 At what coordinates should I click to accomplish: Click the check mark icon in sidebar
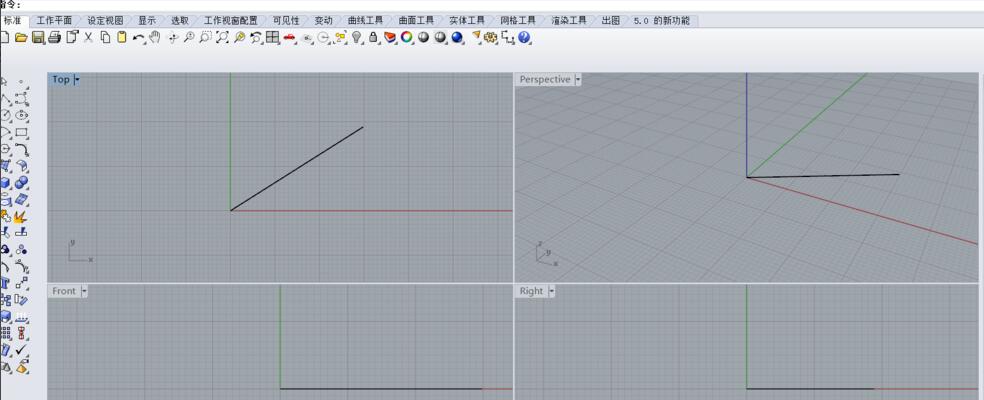[x=22, y=349]
